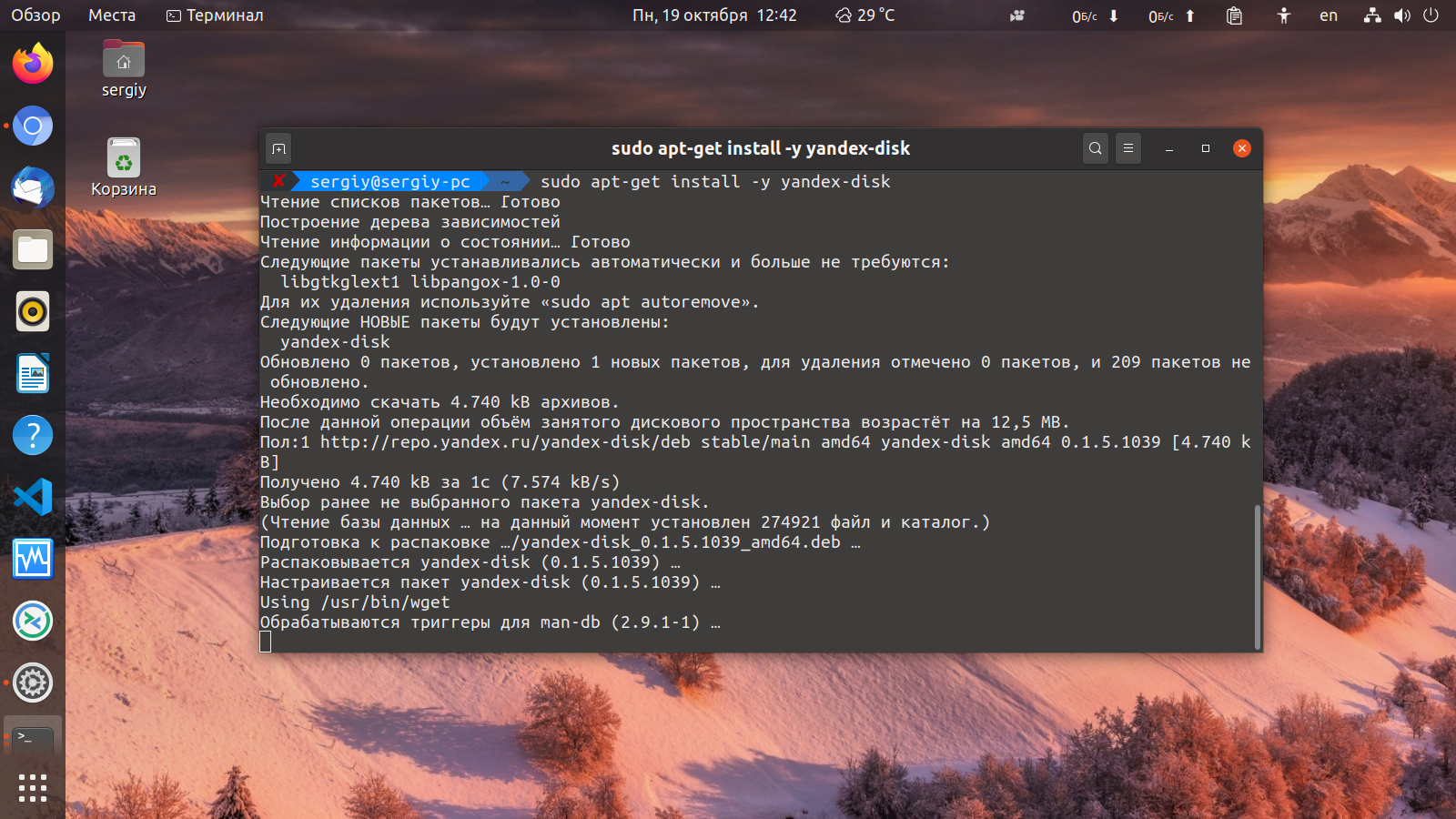Launch Visual Studio Code from dock
Viewport: 1456px width, 819px height.
pyautogui.click(x=33, y=497)
